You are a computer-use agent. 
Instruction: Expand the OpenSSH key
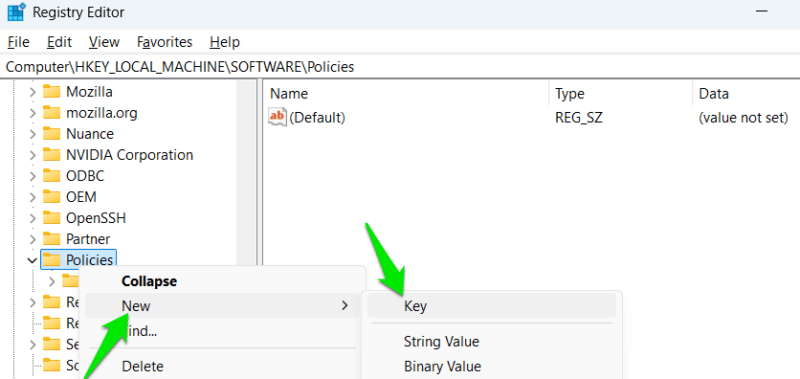click(32, 218)
